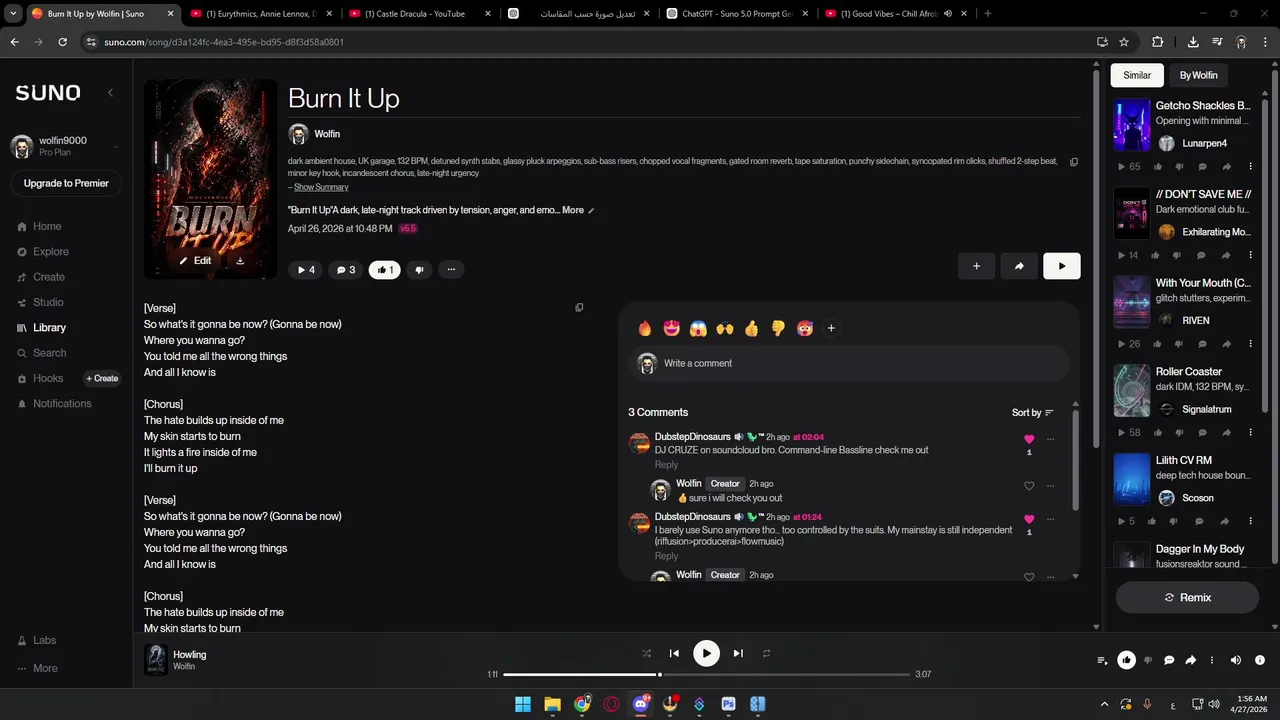Edit the Burn It Up cover art
The height and width of the screenshot is (720, 1280).
[x=195, y=260]
